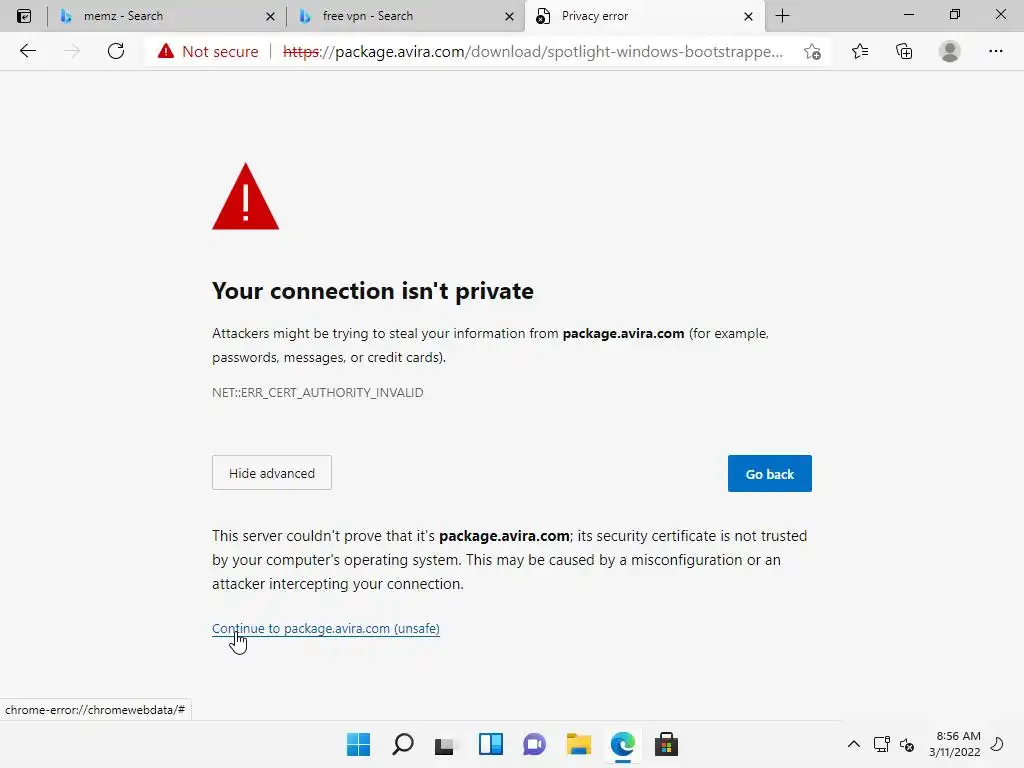This screenshot has height=768, width=1024.
Task: Click the browser Back arrow
Action: [28, 51]
